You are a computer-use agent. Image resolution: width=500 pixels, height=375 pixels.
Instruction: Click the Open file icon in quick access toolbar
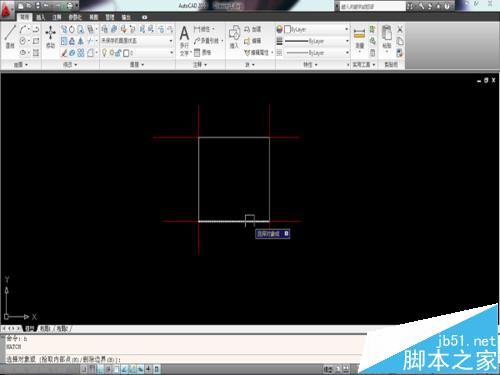pos(29,6)
